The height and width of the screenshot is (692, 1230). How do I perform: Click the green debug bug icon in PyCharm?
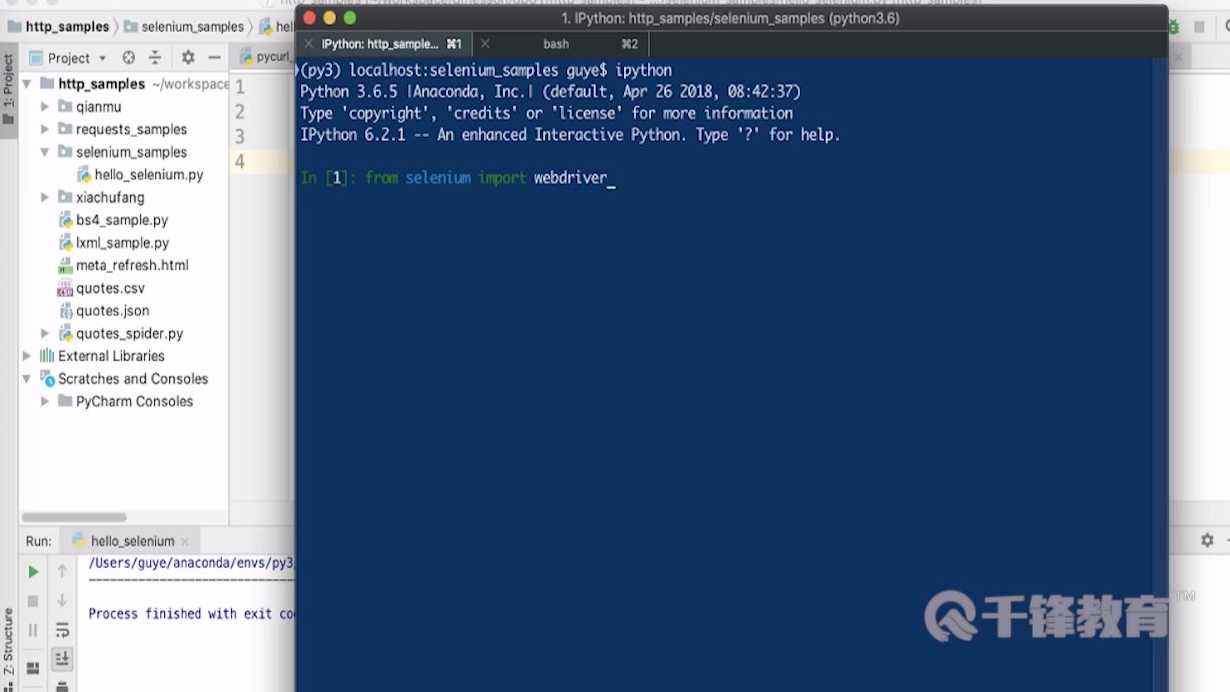[1173, 27]
